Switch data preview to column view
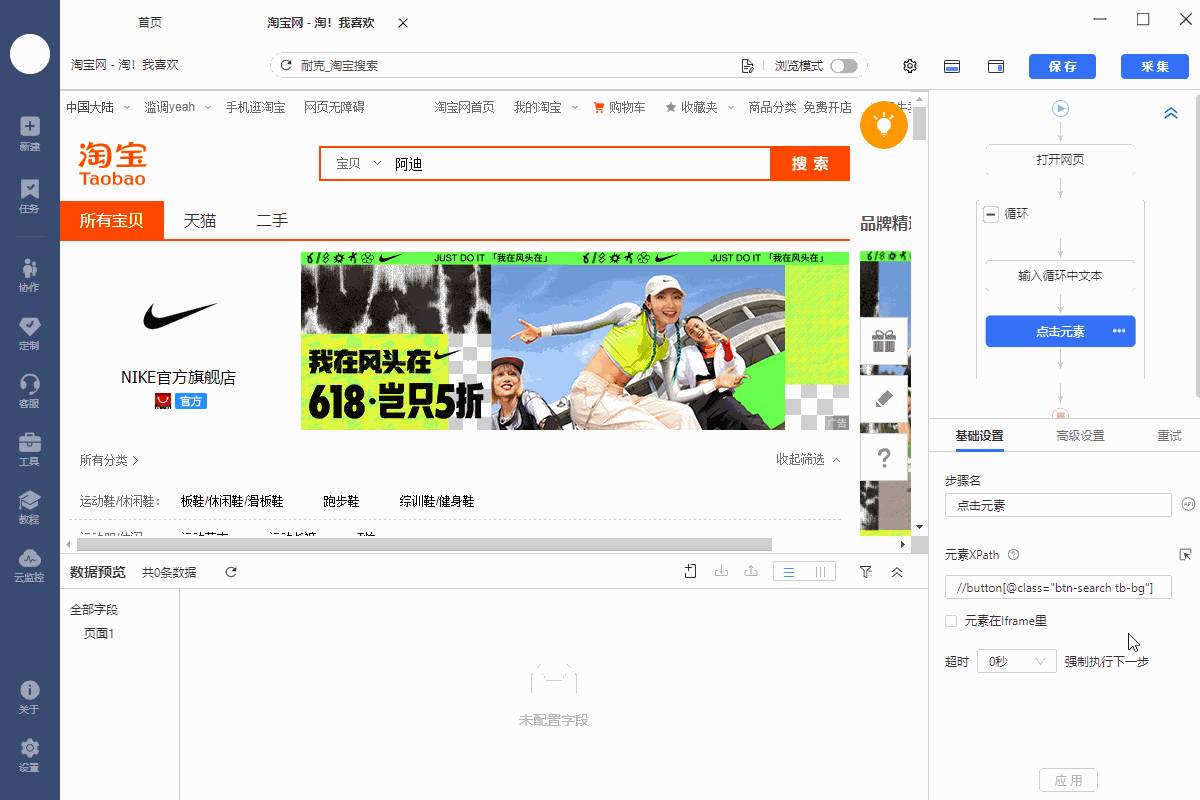 click(x=820, y=572)
